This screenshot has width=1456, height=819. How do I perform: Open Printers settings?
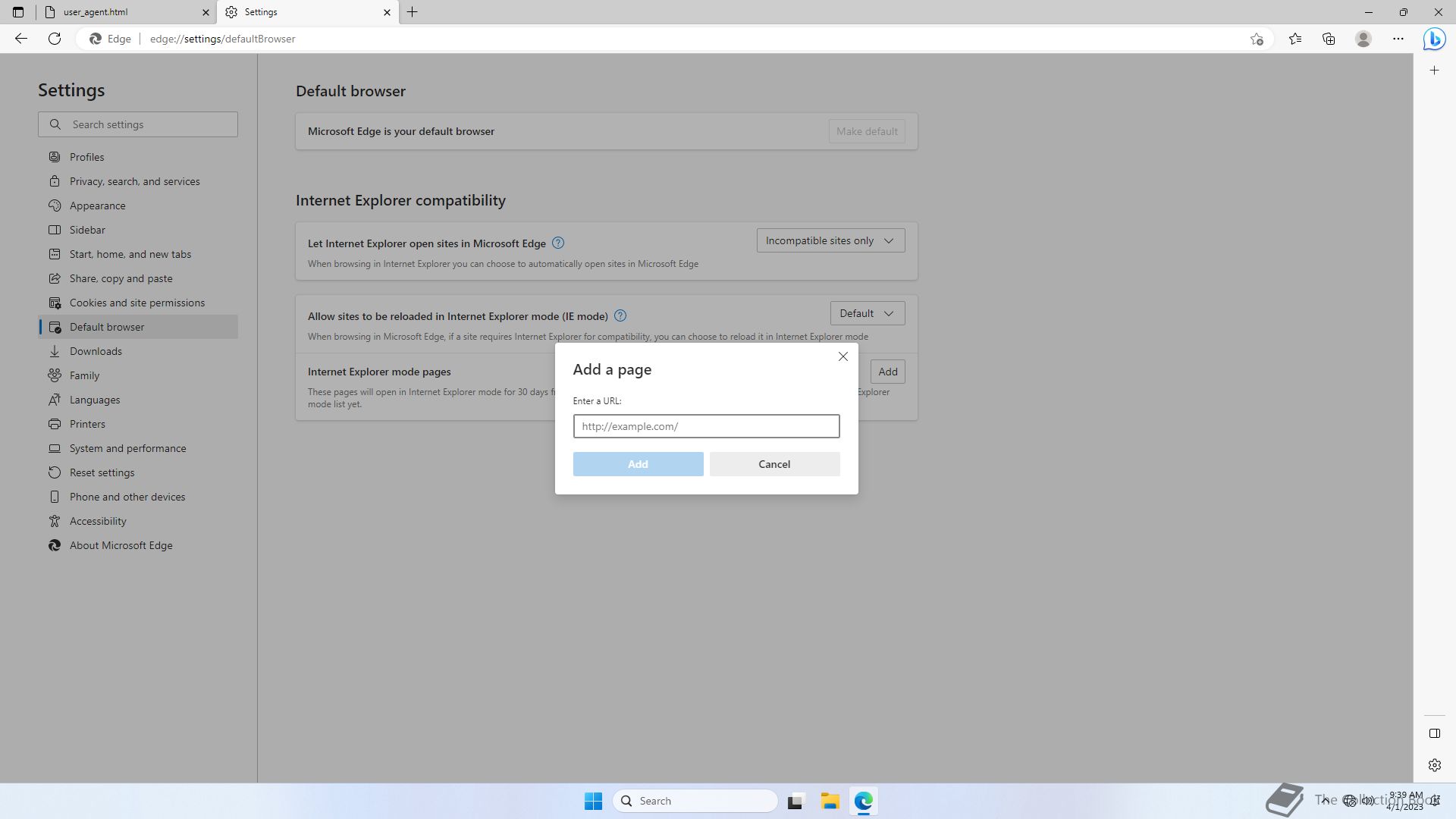(x=138, y=424)
